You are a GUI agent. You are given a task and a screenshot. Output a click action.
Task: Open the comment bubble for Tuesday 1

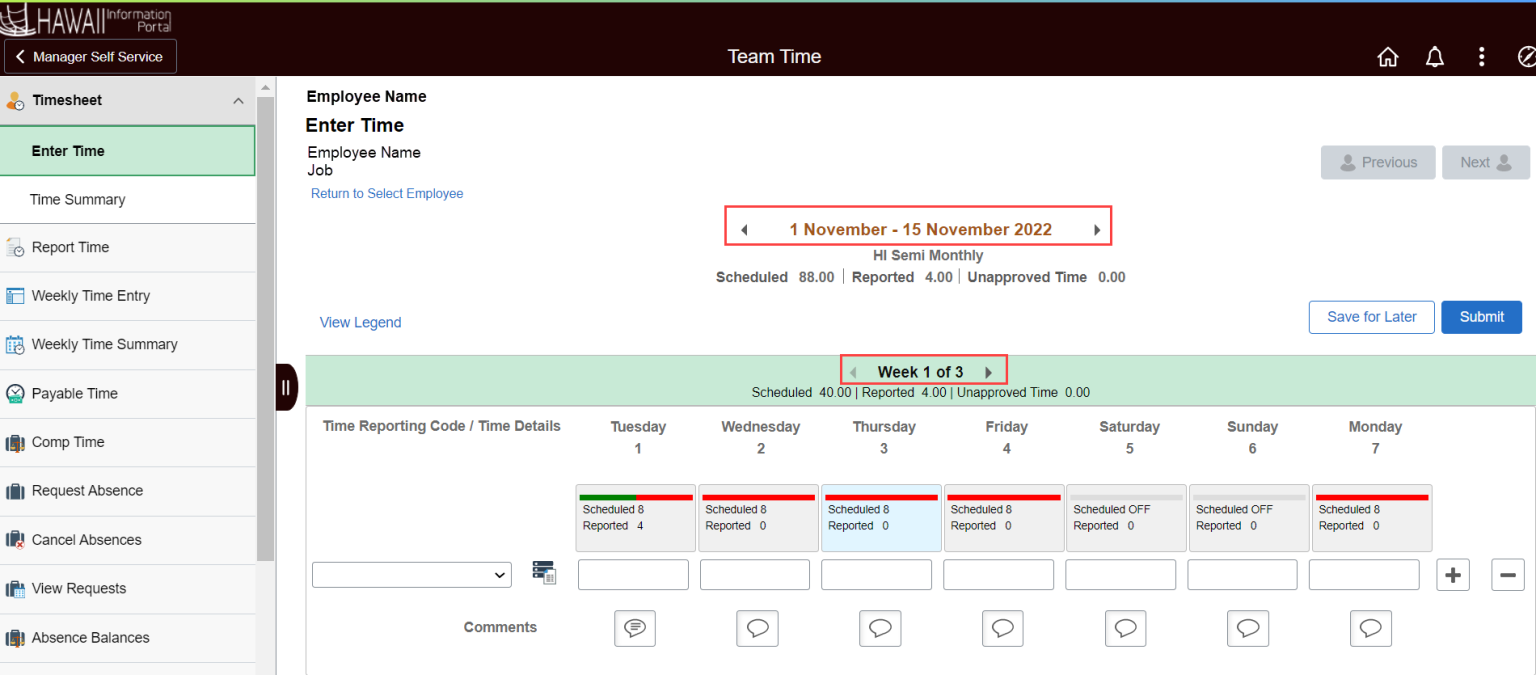[635, 628]
